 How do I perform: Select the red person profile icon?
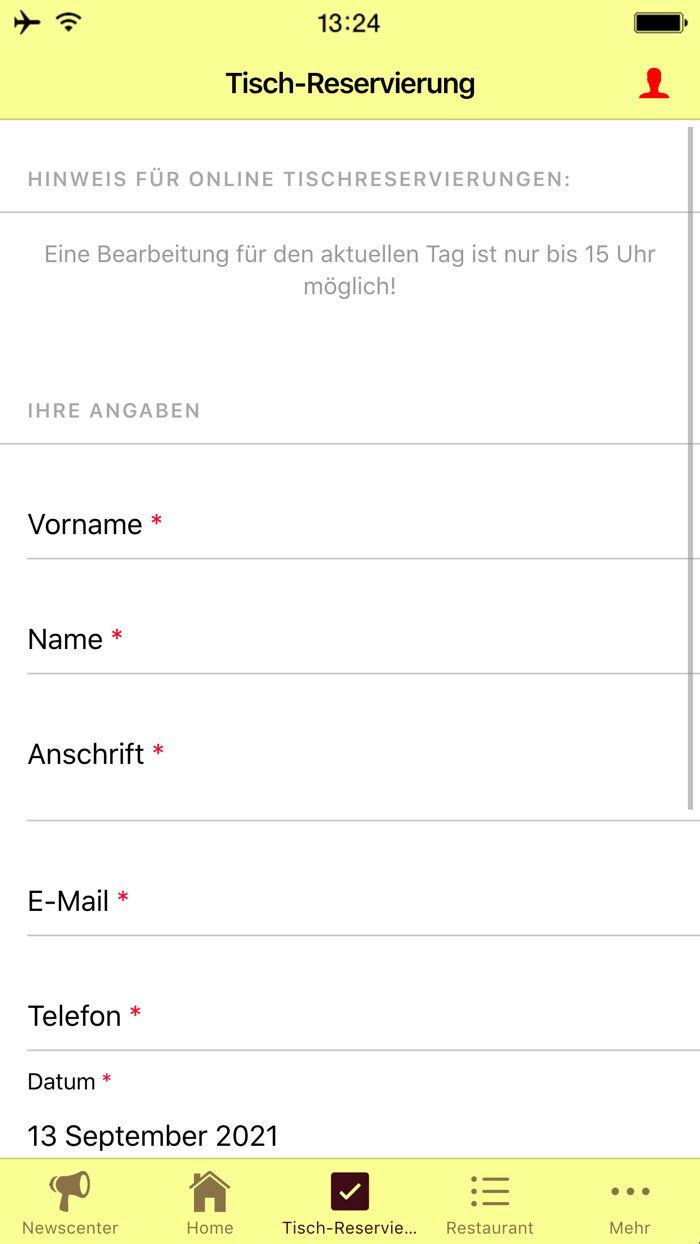tap(653, 83)
